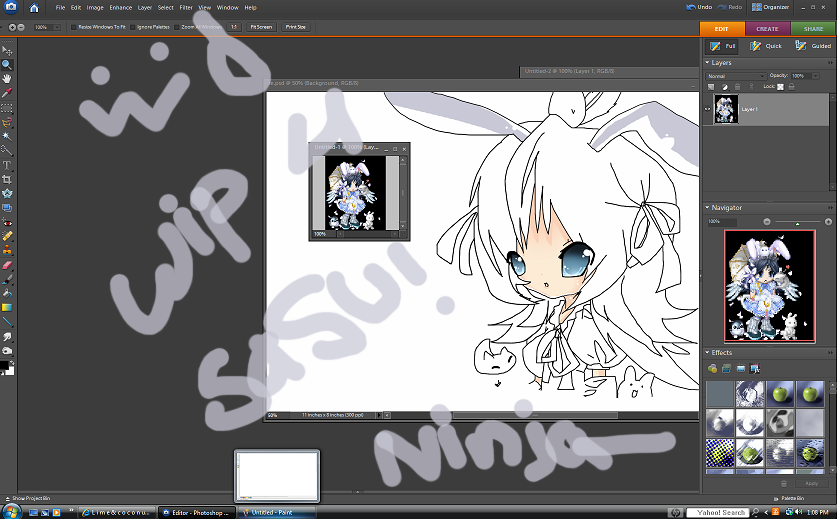Toggle lock transparent pixels for layer
This screenshot has height=519, width=839.
click(x=780, y=87)
